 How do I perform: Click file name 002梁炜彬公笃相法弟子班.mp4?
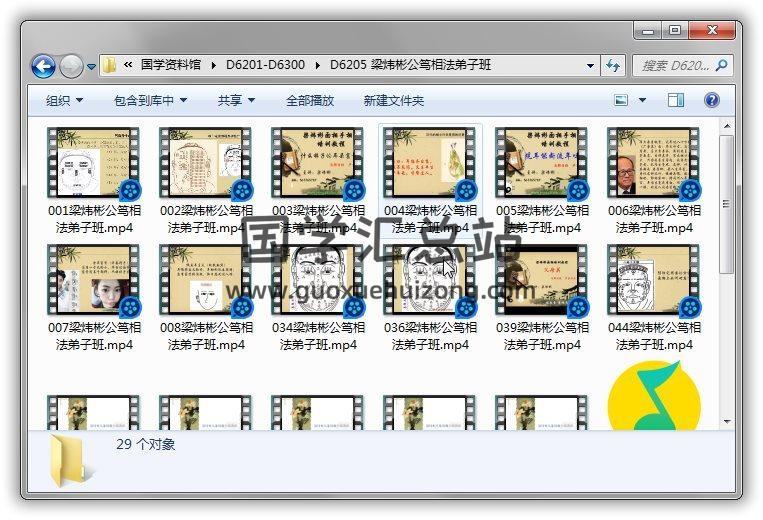206,219
